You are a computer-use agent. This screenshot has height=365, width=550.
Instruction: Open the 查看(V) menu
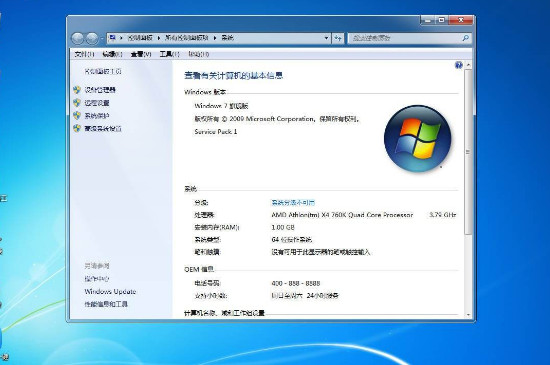(141, 54)
